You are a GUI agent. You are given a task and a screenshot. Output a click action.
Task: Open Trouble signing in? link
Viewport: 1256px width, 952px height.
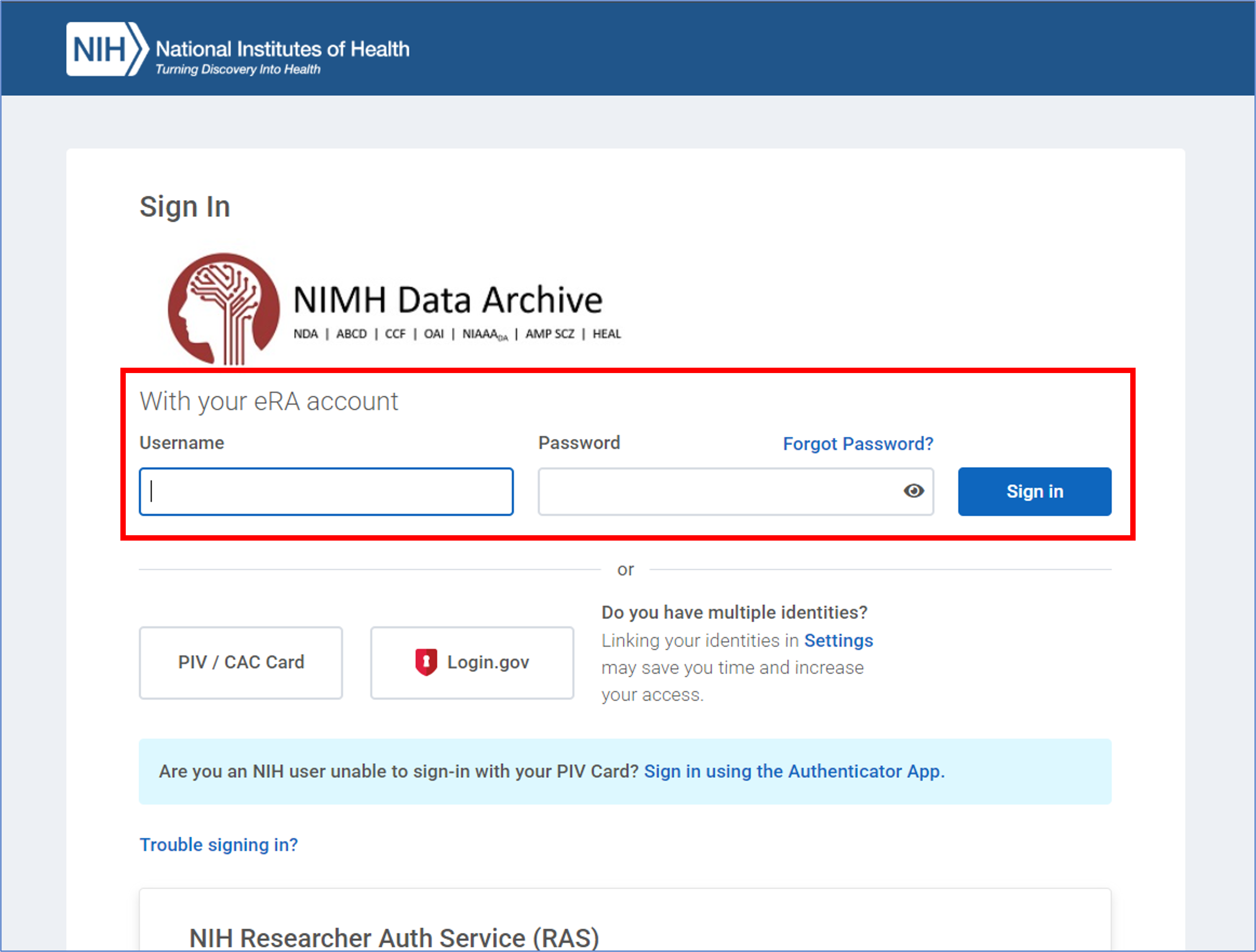(219, 845)
